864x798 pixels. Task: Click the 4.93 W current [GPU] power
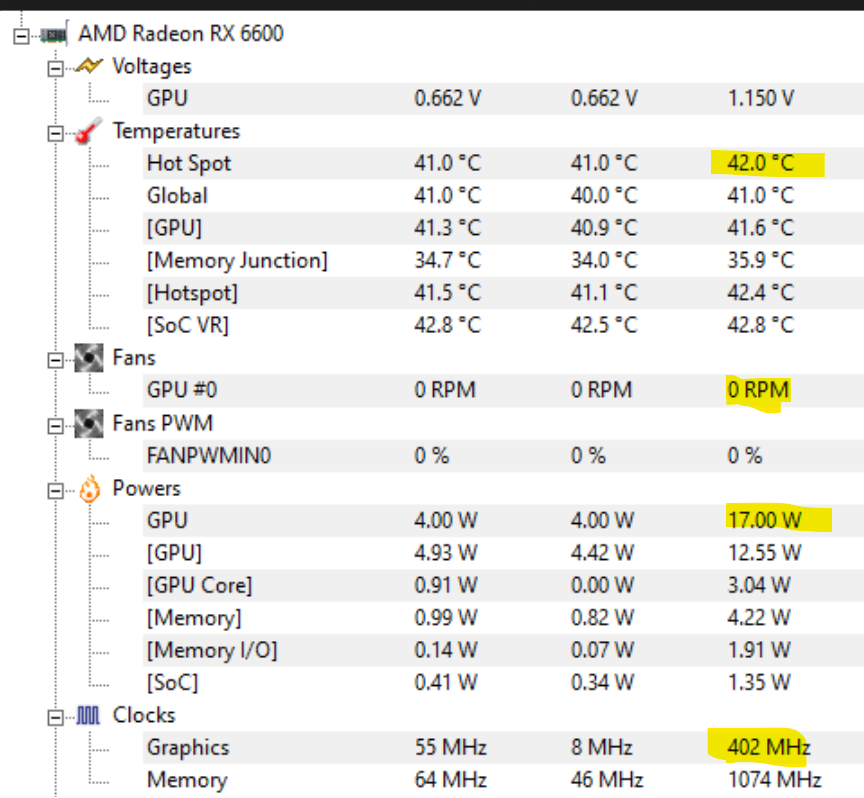446,553
